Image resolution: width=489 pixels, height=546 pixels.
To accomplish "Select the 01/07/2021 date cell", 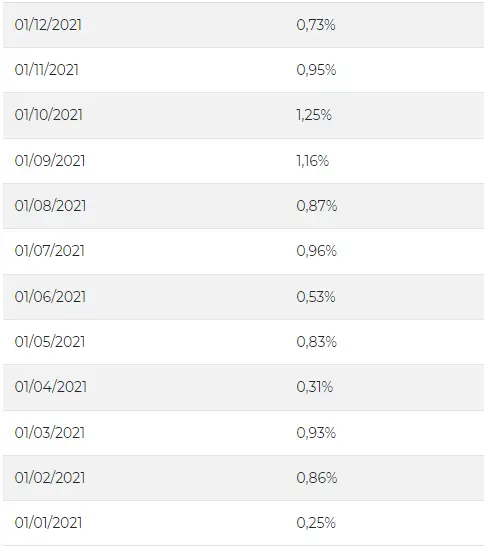I will (x=49, y=251).
